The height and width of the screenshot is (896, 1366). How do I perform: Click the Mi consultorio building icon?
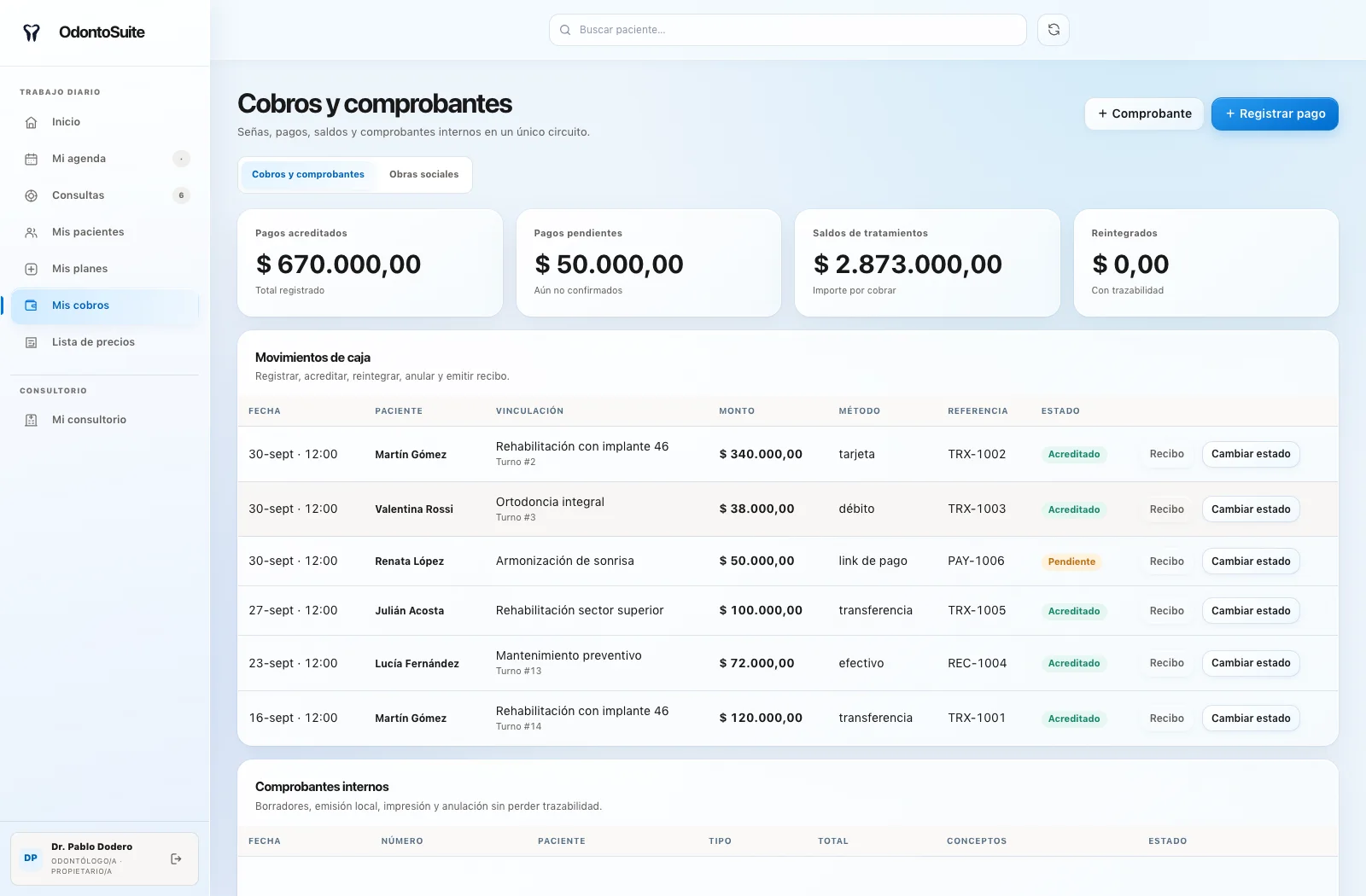[32, 420]
